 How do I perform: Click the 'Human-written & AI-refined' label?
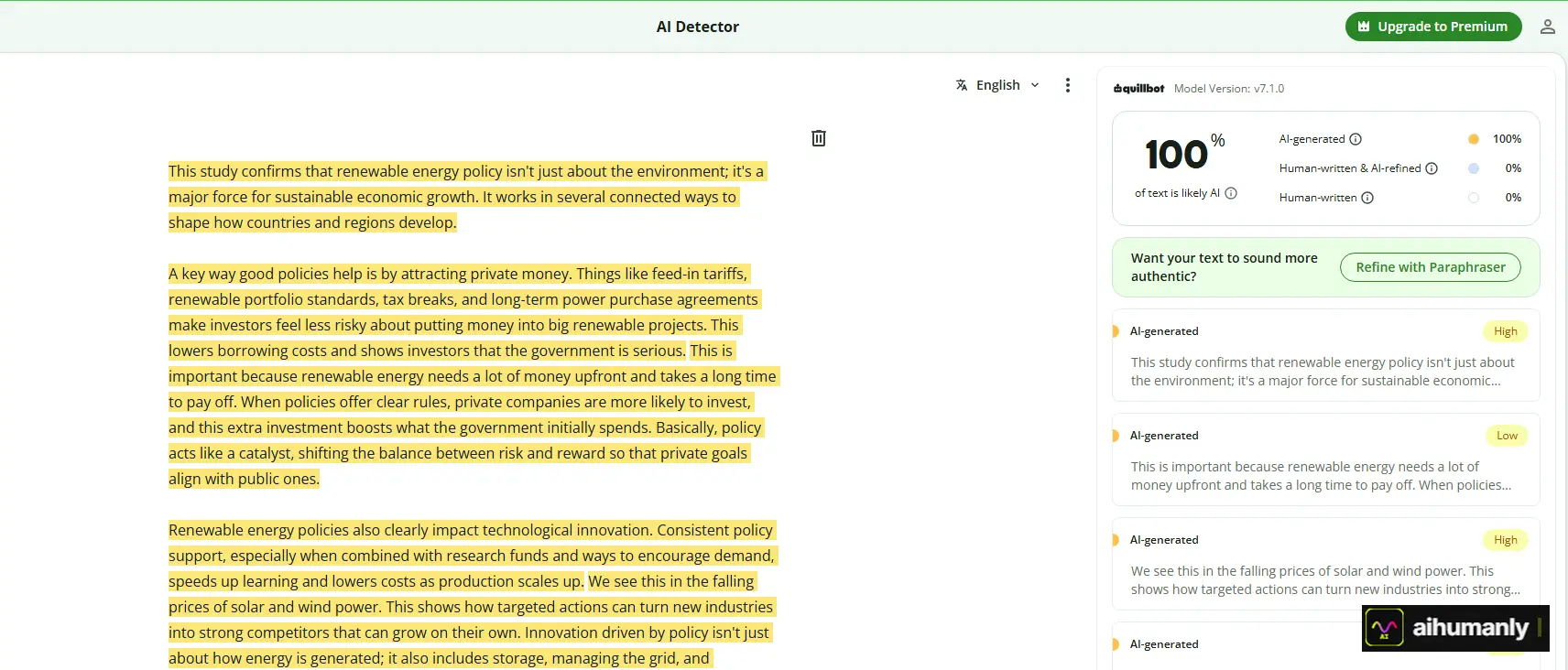[x=1350, y=168]
